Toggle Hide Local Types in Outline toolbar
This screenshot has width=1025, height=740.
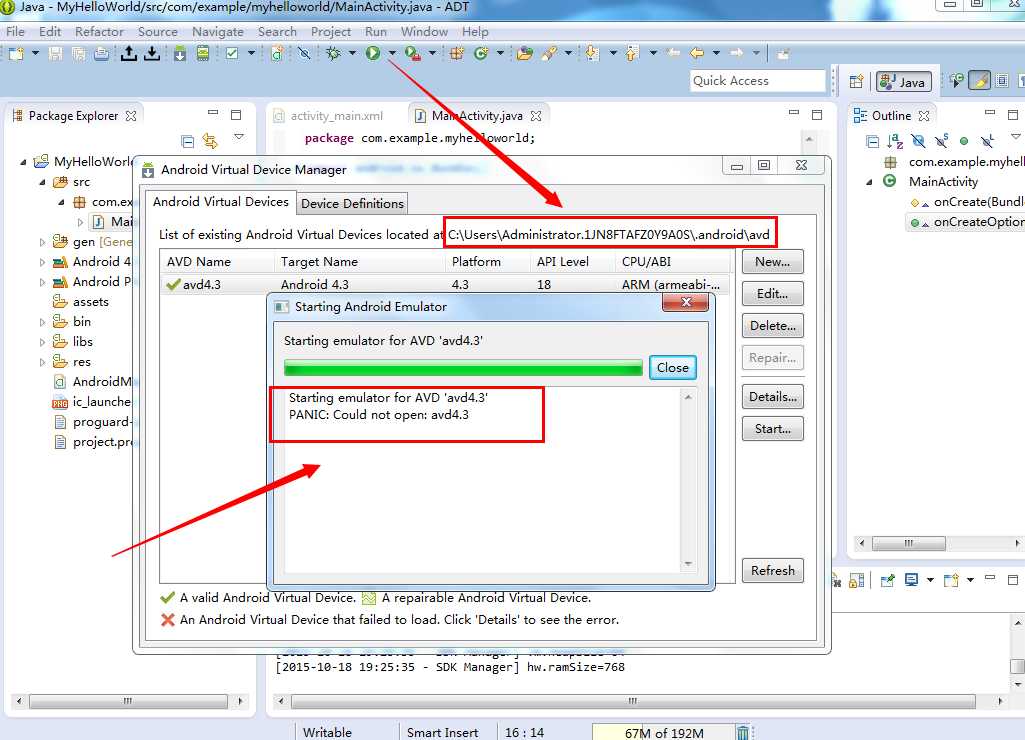987,141
